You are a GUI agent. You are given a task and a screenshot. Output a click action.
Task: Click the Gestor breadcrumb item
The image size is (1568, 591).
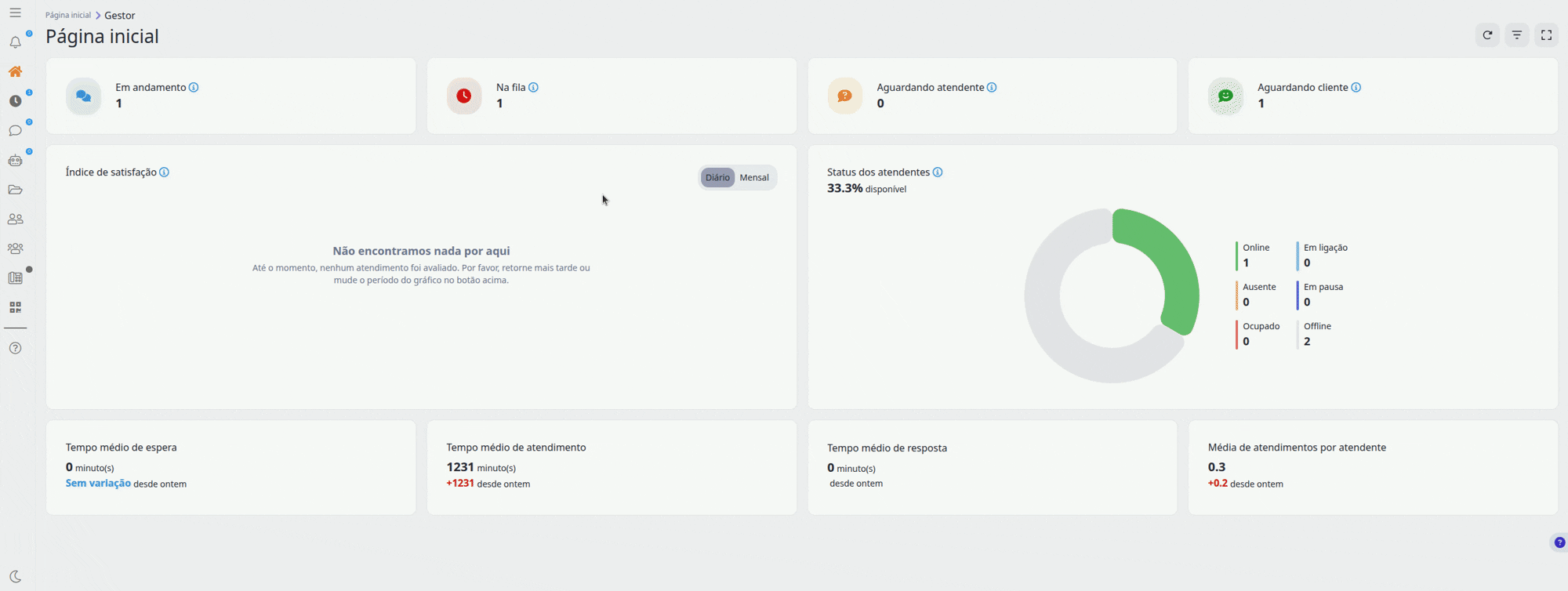point(120,16)
